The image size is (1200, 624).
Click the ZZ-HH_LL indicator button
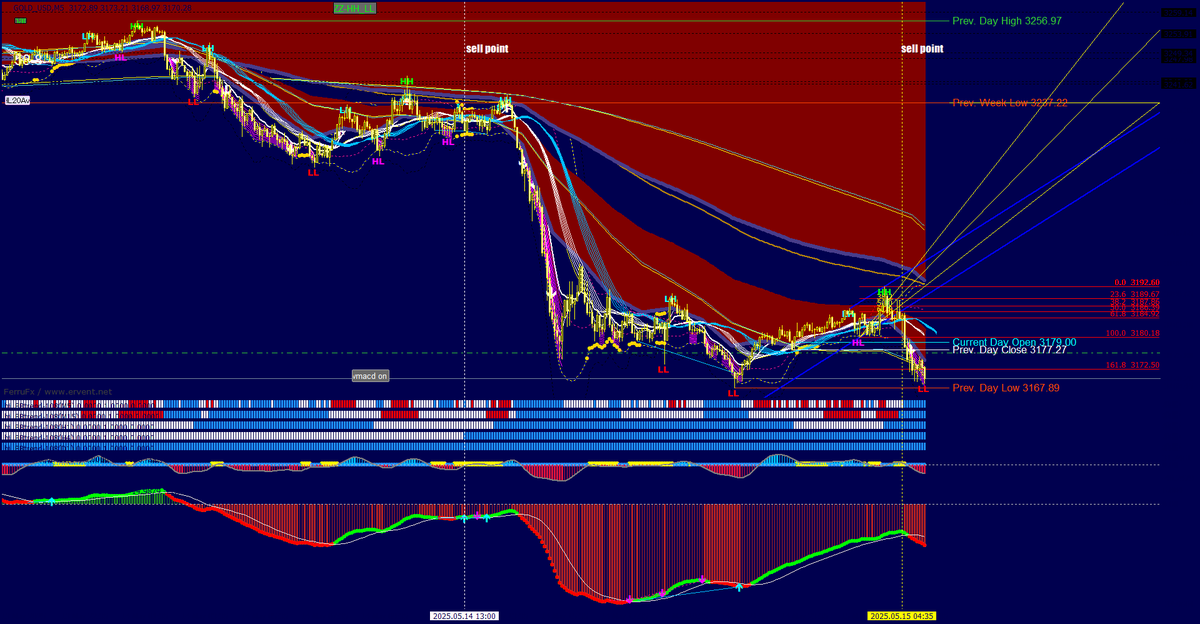pyautogui.click(x=355, y=8)
